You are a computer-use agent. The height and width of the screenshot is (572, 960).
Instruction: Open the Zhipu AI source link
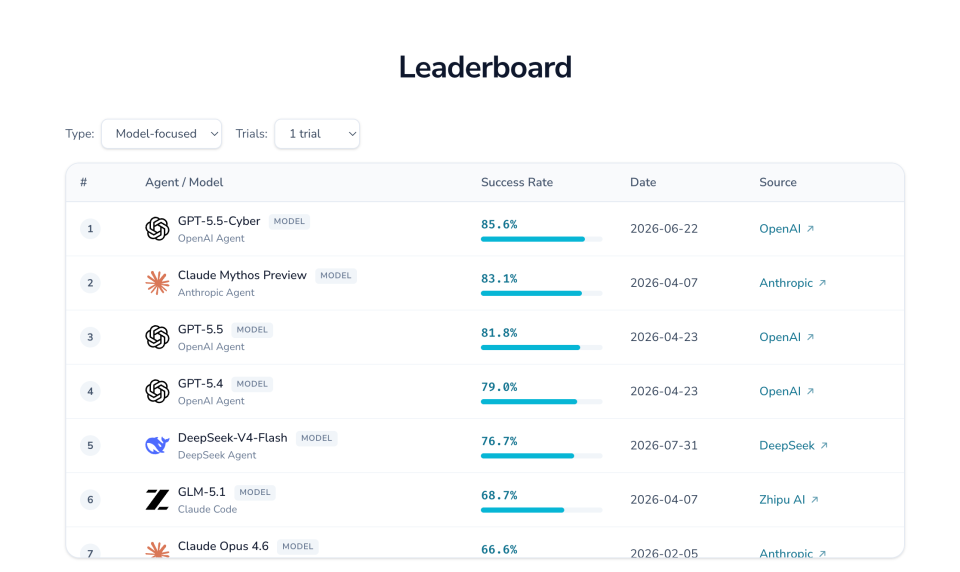(x=789, y=500)
